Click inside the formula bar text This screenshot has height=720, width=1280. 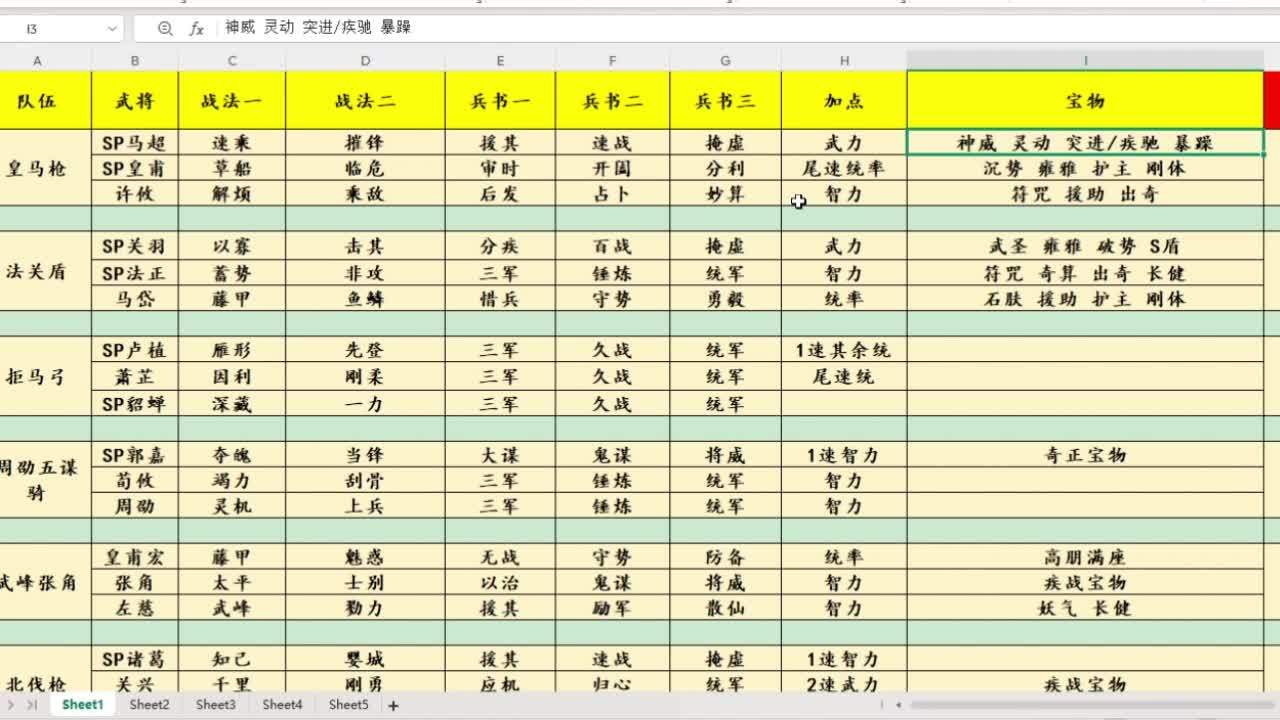pos(600,28)
